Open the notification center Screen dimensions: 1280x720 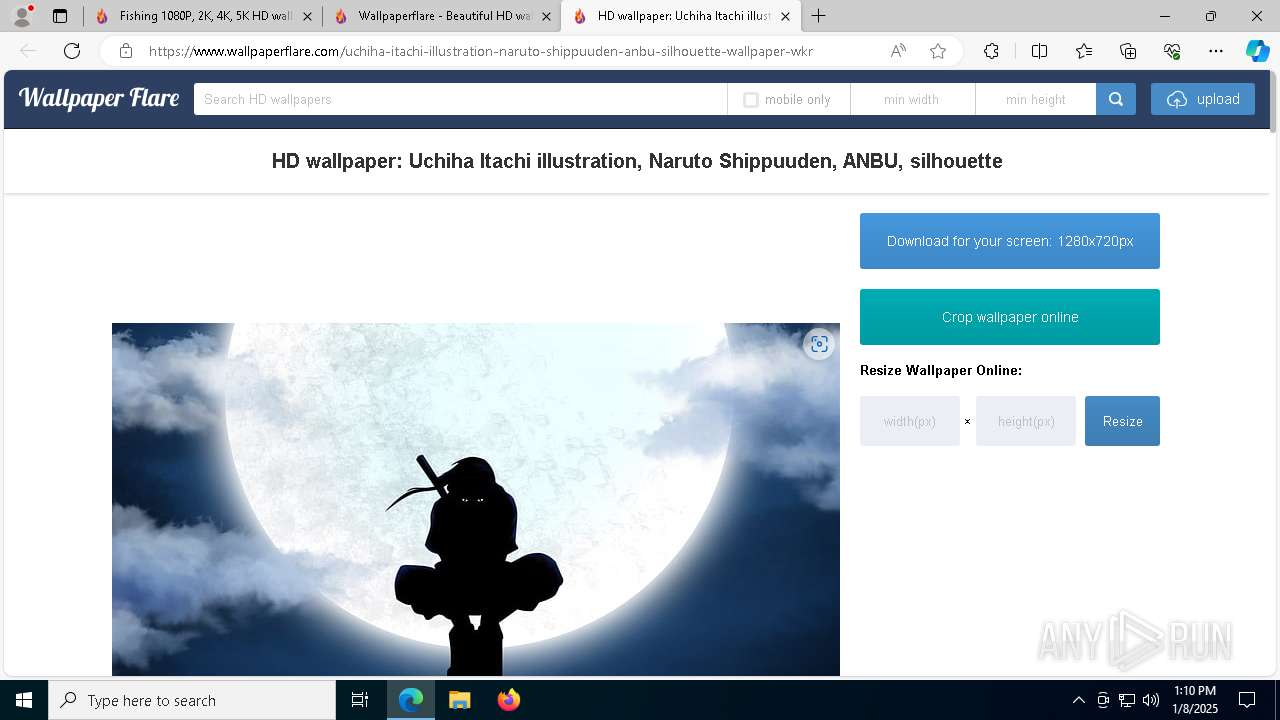(x=1247, y=700)
